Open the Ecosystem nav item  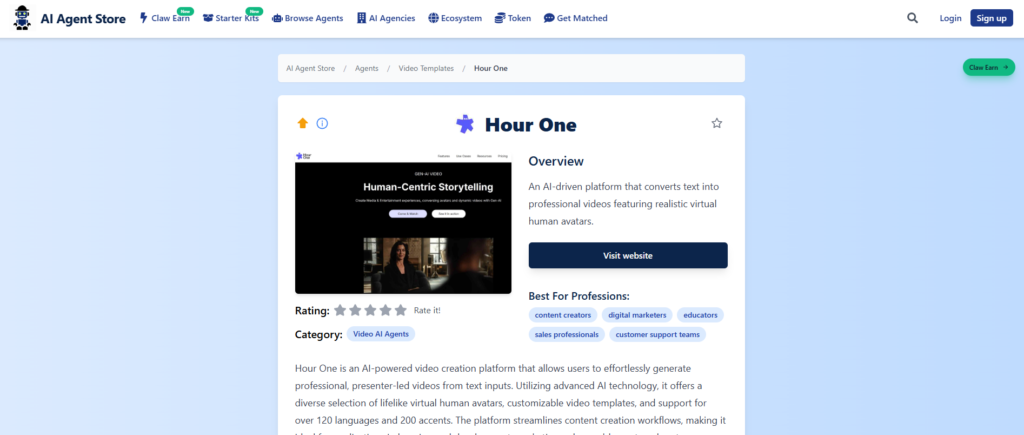[455, 18]
